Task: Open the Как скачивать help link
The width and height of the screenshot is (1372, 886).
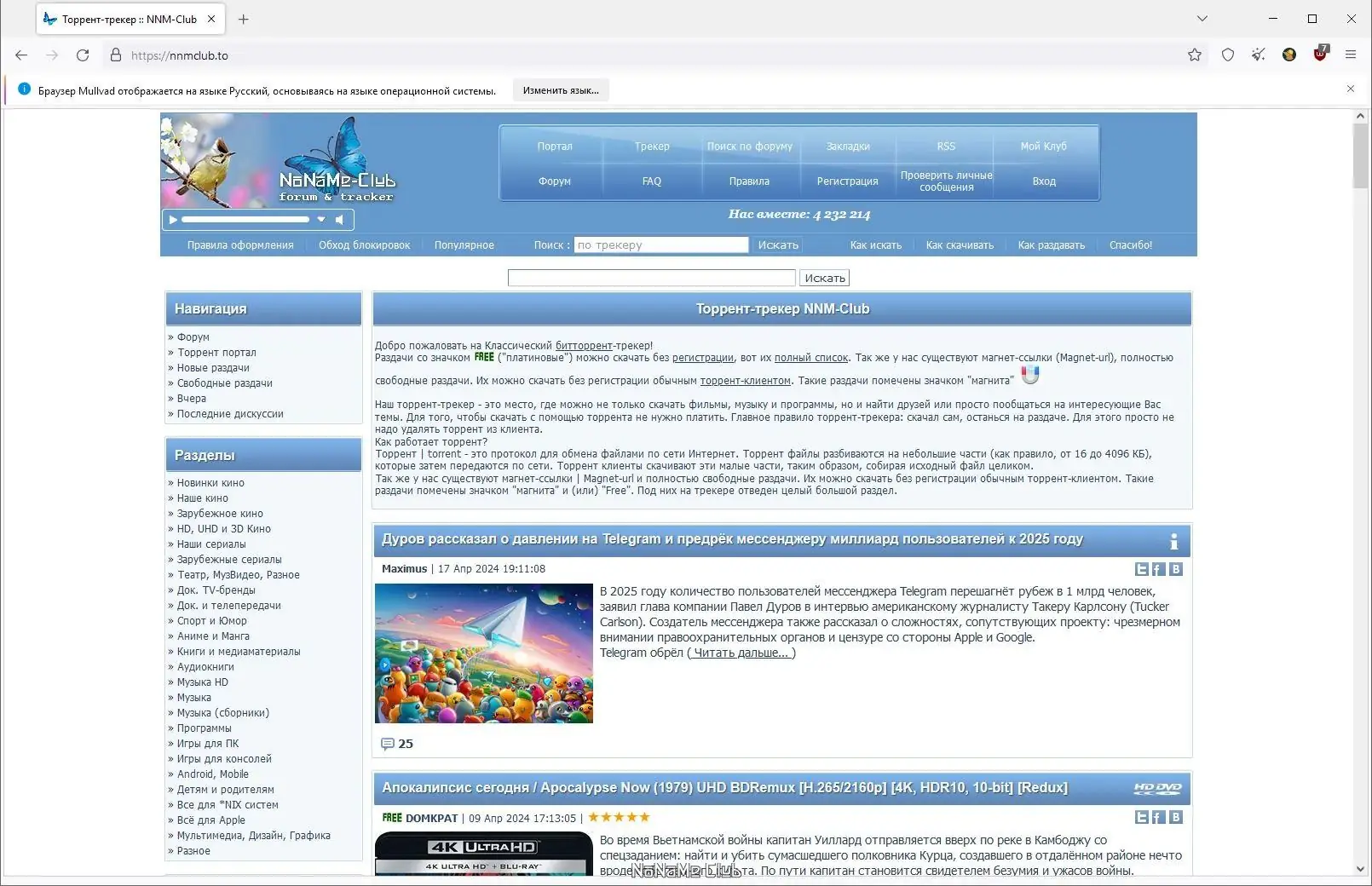Action: pyautogui.click(x=960, y=245)
